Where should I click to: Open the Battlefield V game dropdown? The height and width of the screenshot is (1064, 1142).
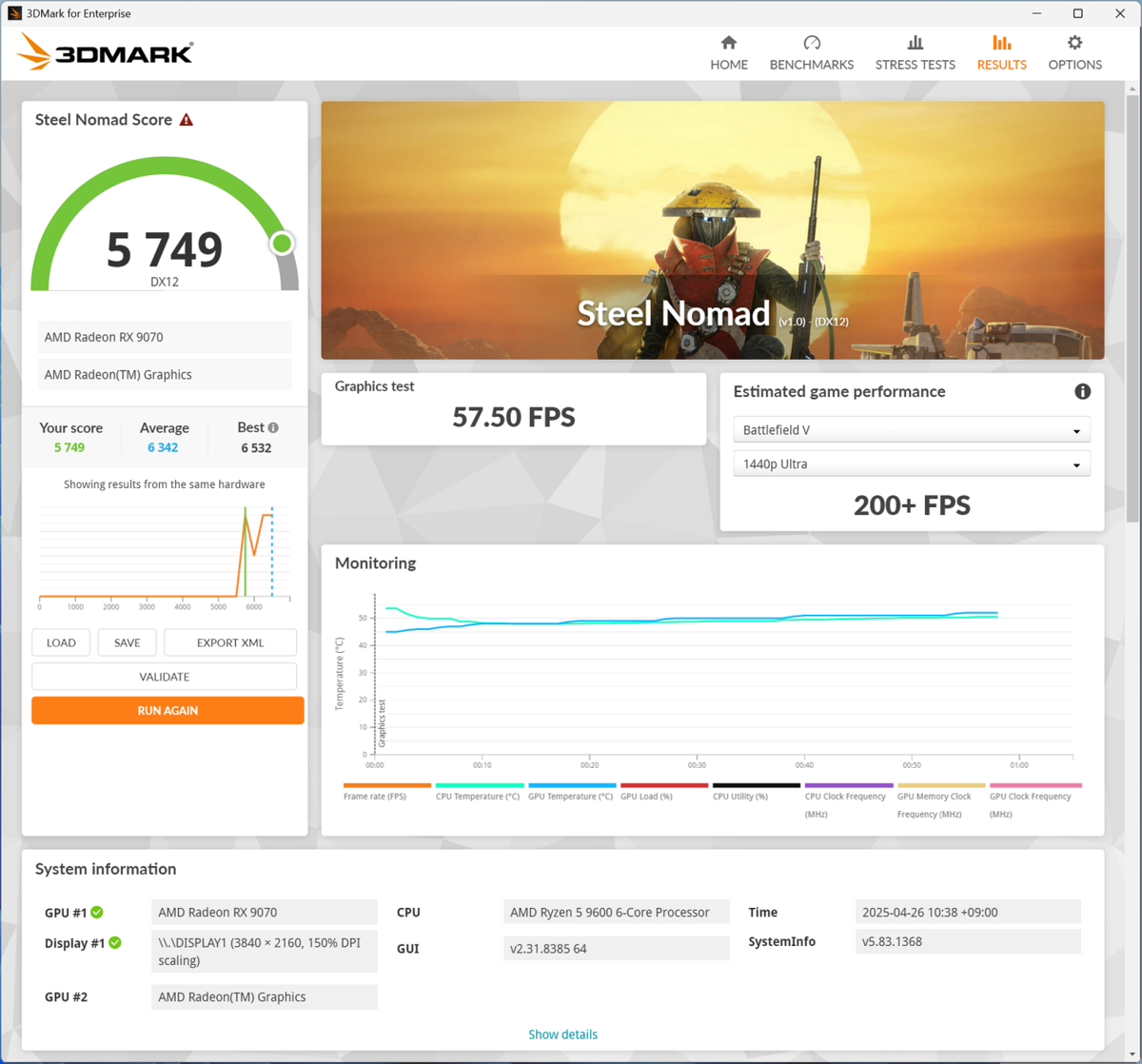pos(912,430)
